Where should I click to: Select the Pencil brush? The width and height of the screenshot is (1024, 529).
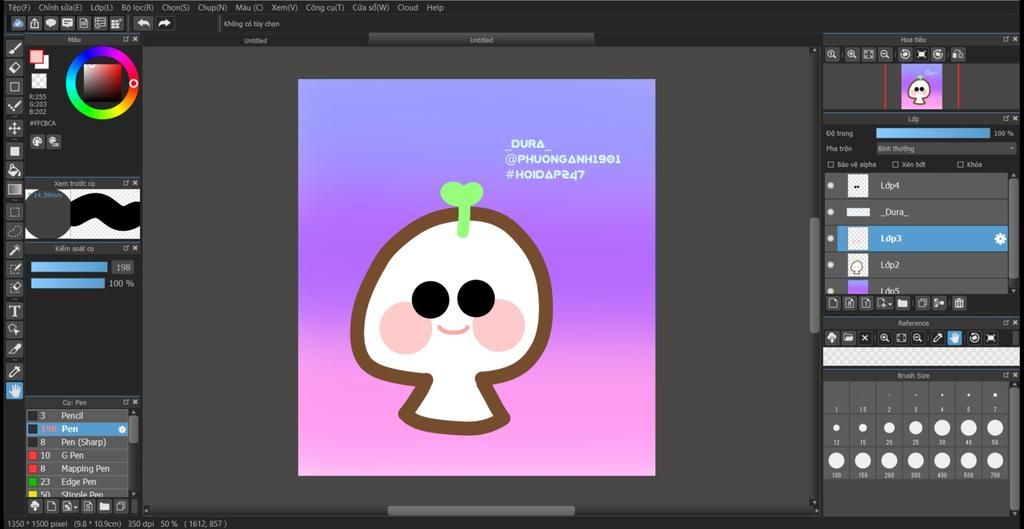[78, 415]
